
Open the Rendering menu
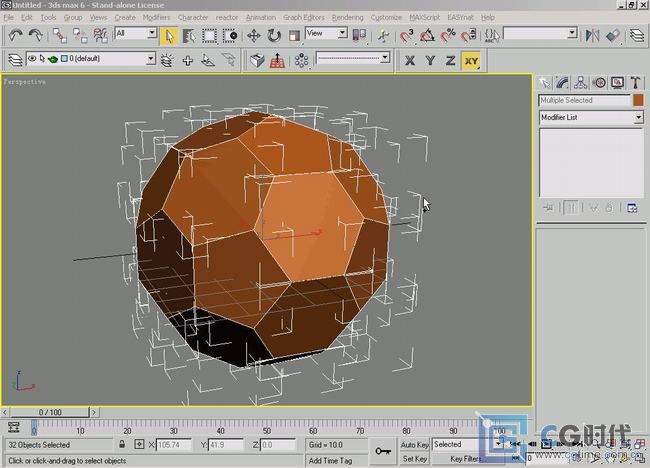coord(347,17)
